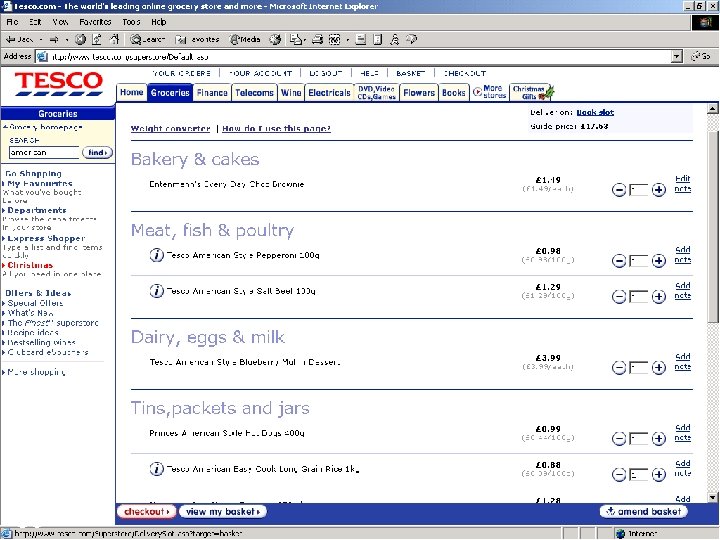Open How do I use this page link
This screenshot has height=540, width=720.
point(276,129)
